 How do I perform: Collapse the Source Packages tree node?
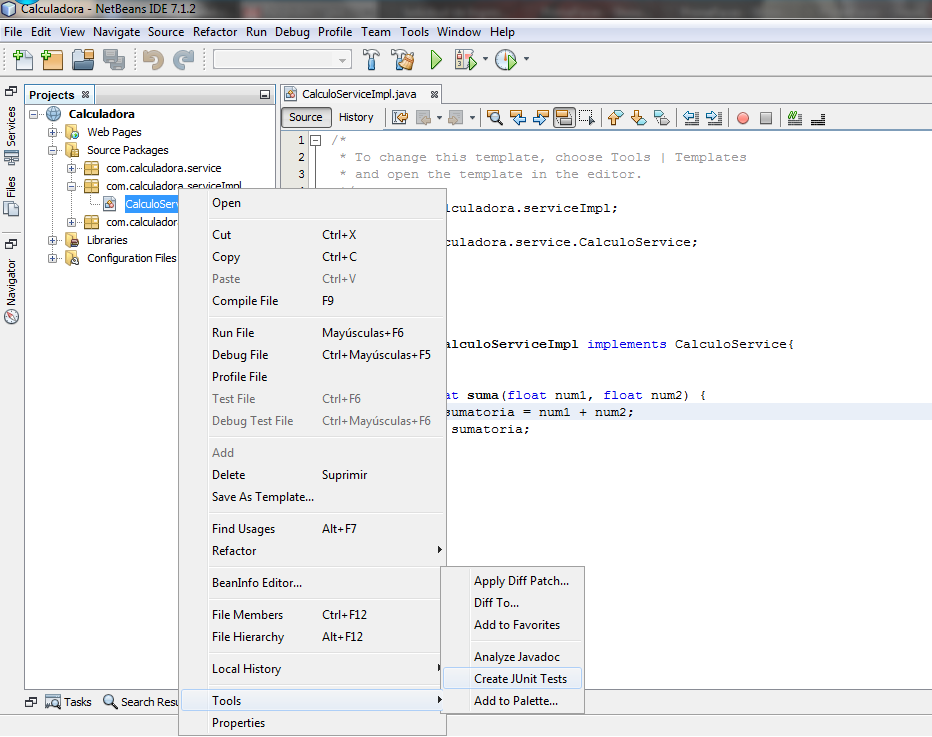(x=52, y=150)
